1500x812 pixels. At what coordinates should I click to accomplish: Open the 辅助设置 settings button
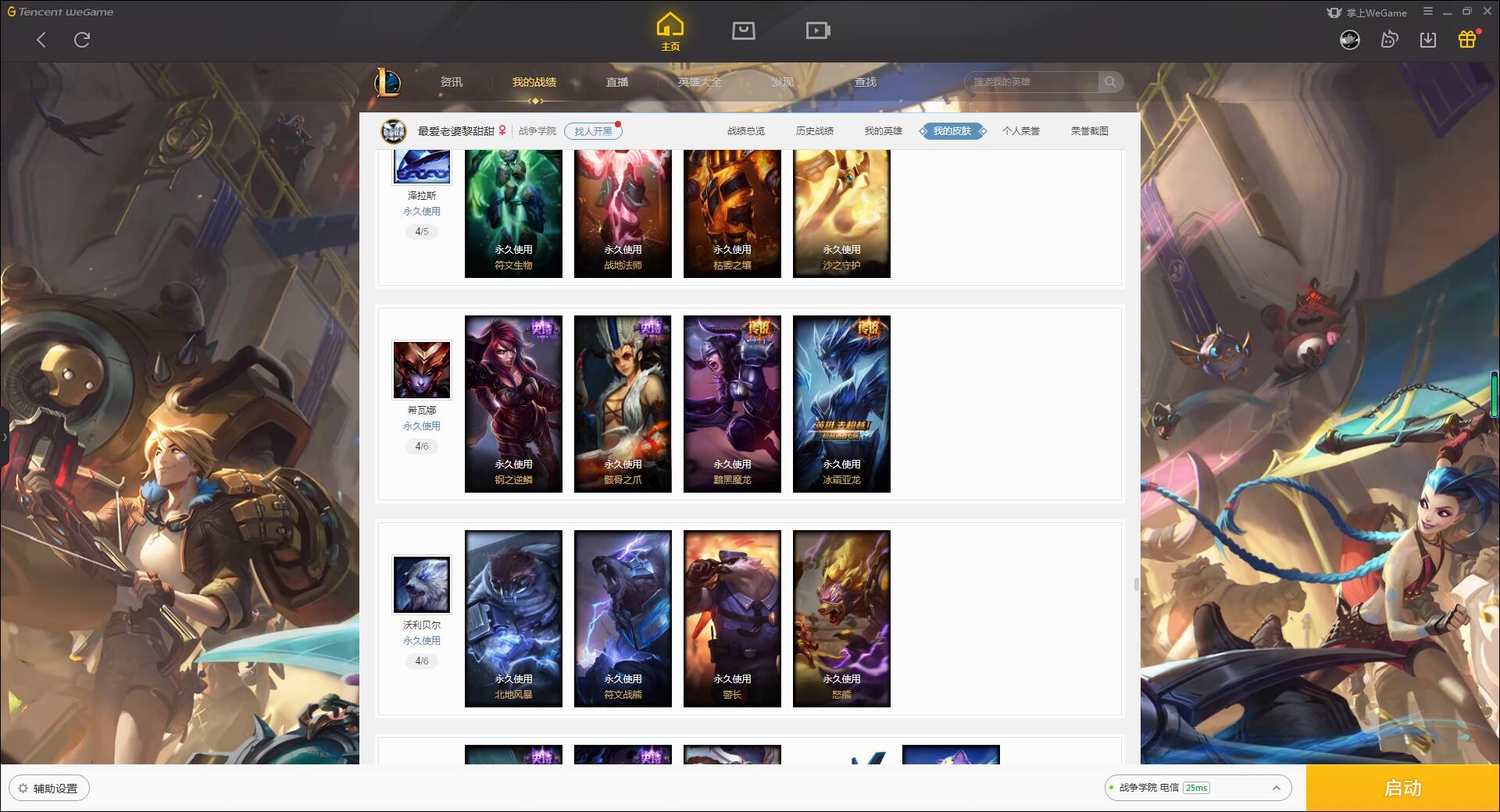(x=49, y=789)
